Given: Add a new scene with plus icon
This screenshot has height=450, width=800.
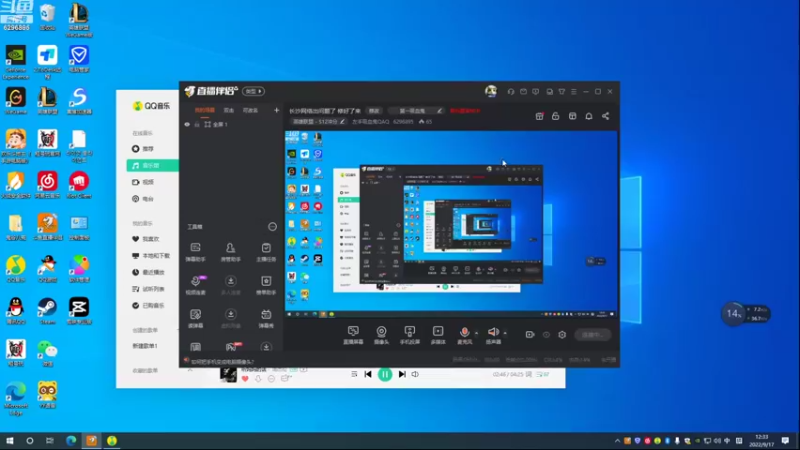Looking at the screenshot, I should click(277, 110).
